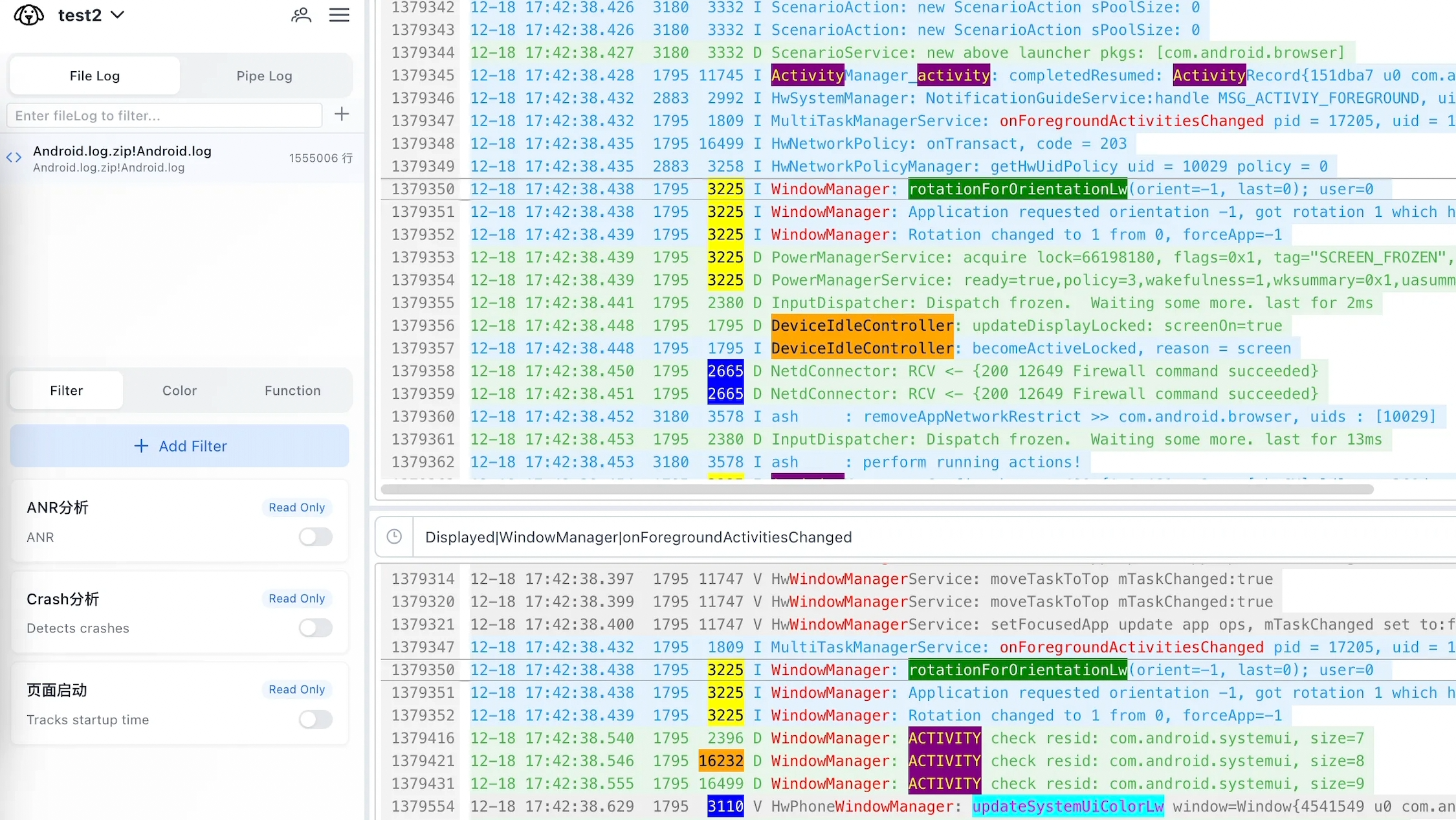
Task: Select line 1379355 InputDispatcher entry
Action: click(918, 303)
